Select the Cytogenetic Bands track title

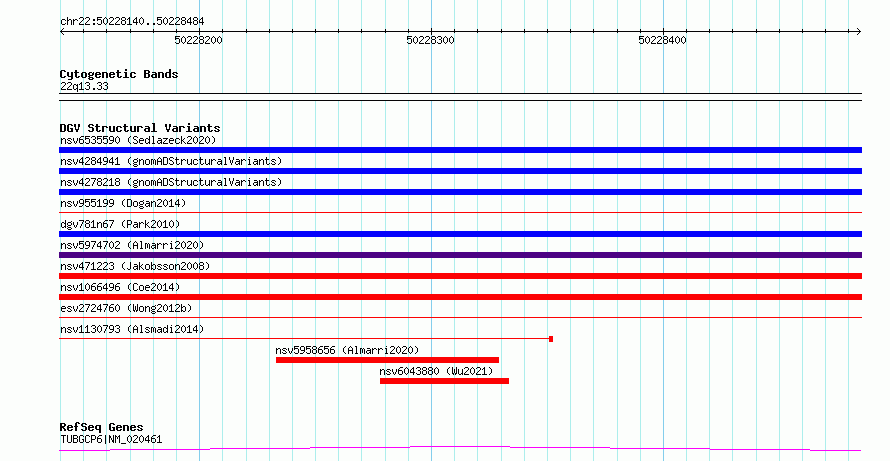[x=119, y=74]
